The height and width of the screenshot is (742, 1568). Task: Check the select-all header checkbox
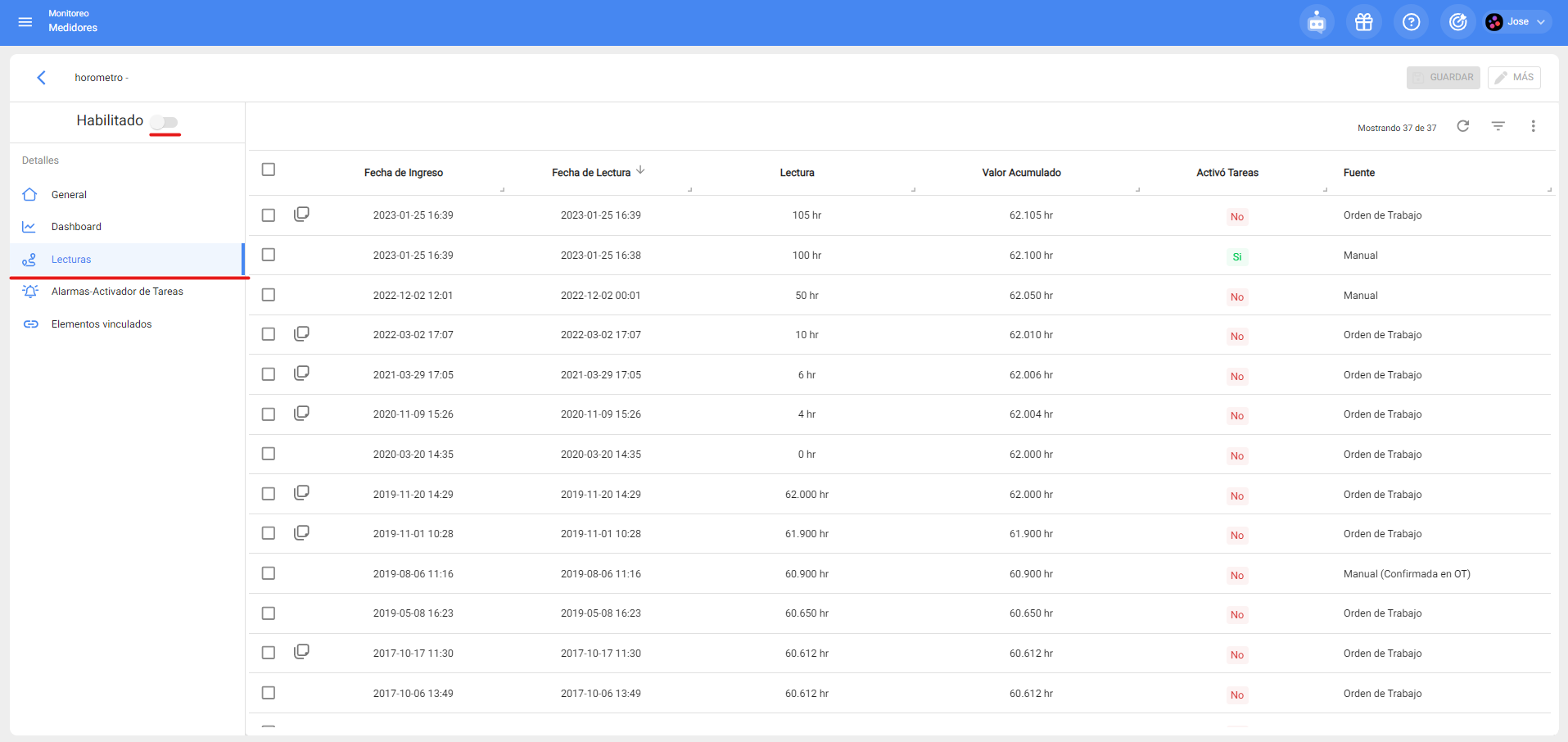(x=269, y=170)
